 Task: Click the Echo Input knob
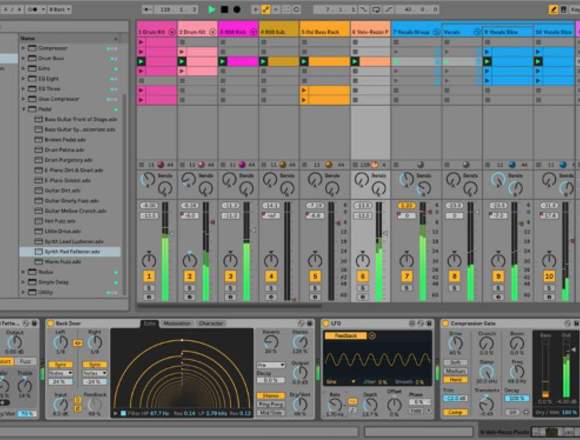coord(60,405)
